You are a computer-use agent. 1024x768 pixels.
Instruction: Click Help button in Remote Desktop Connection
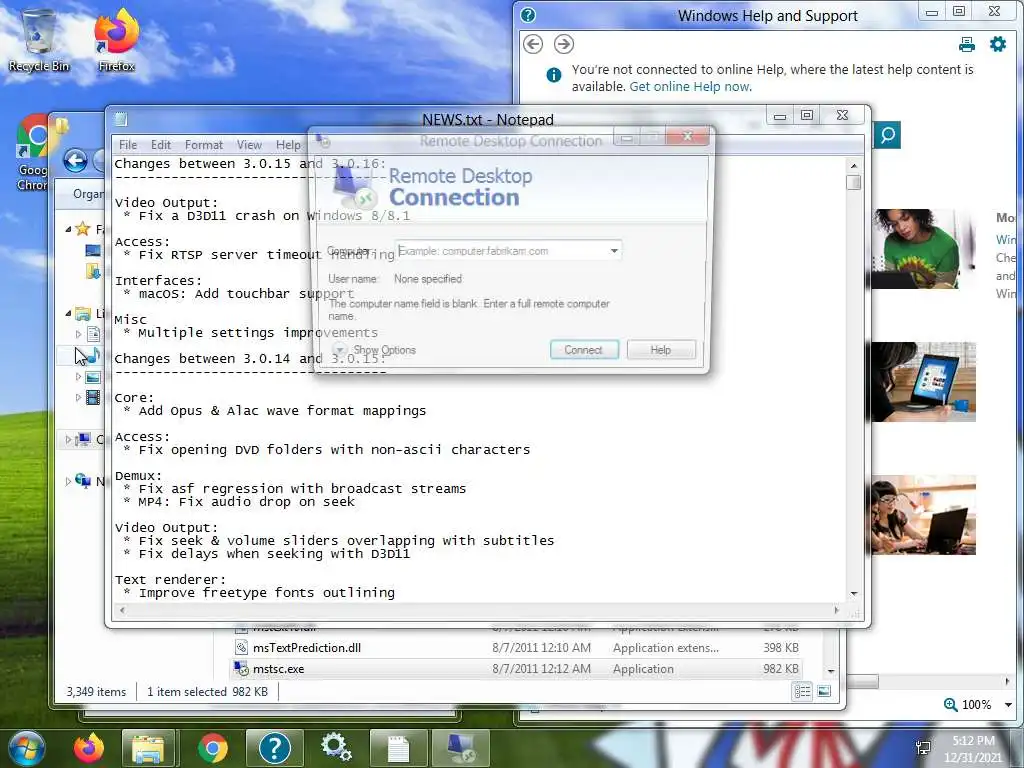point(660,350)
